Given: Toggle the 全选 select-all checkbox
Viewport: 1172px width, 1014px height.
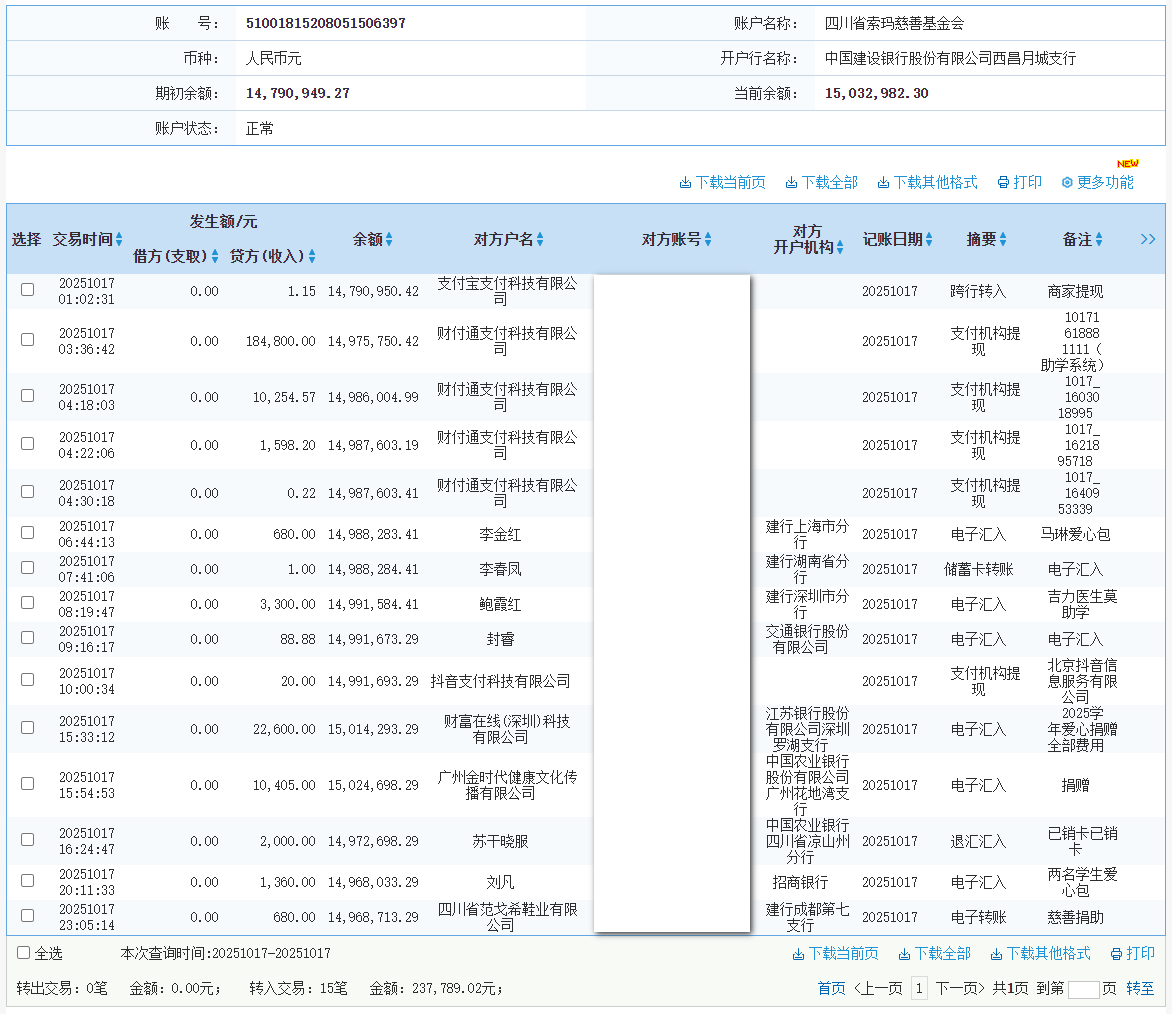Looking at the screenshot, I should (x=21, y=953).
